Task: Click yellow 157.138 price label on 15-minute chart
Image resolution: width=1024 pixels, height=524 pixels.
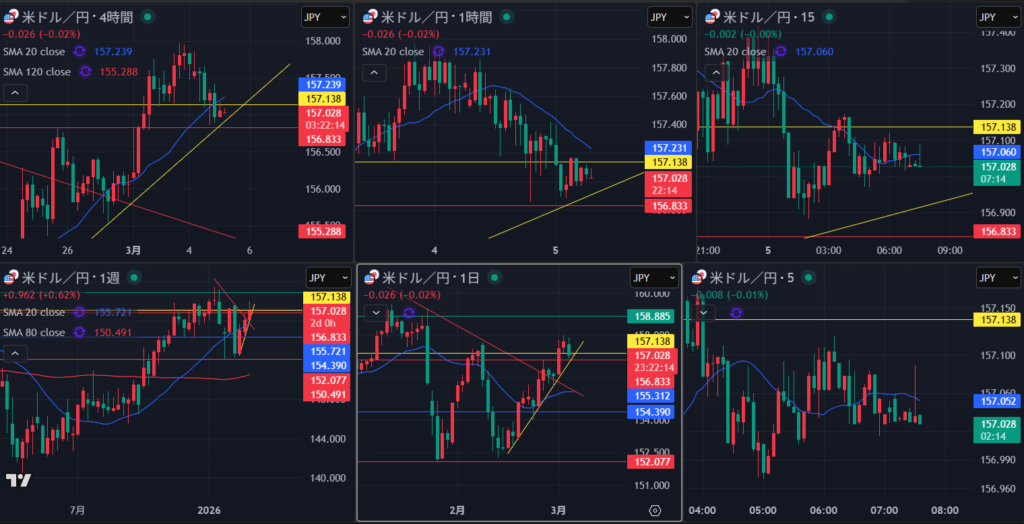Action: pos(997,127)
